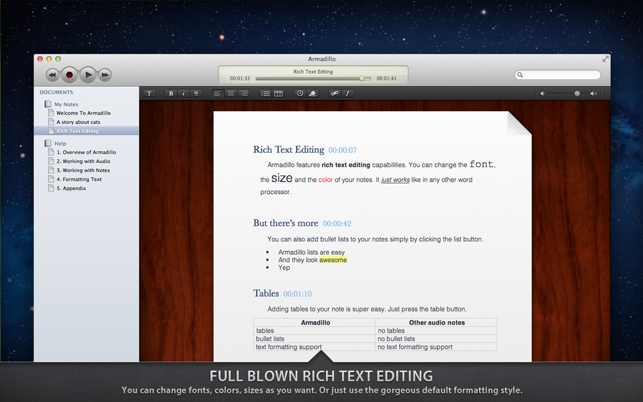Open 3. Working with Notes

coord(83,170)
